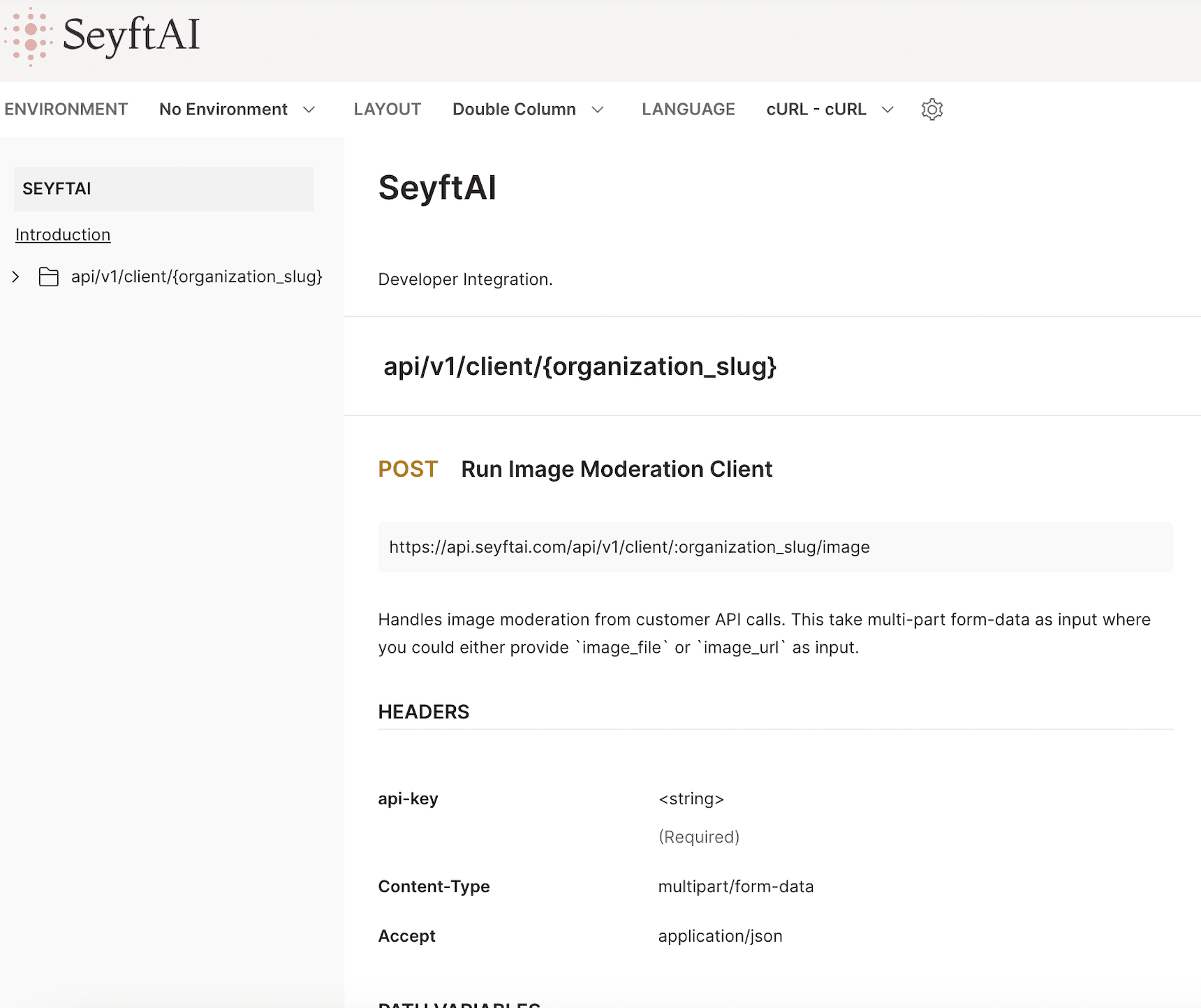
Task: Click the arrow icon before the folder item
Action: [15, 276]
